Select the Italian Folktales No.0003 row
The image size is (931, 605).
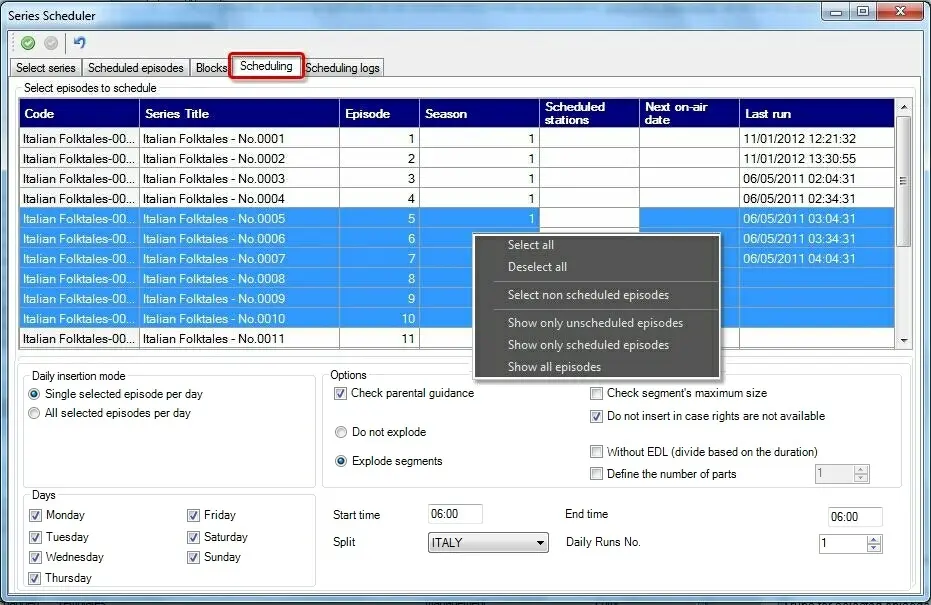pos(213,179)
